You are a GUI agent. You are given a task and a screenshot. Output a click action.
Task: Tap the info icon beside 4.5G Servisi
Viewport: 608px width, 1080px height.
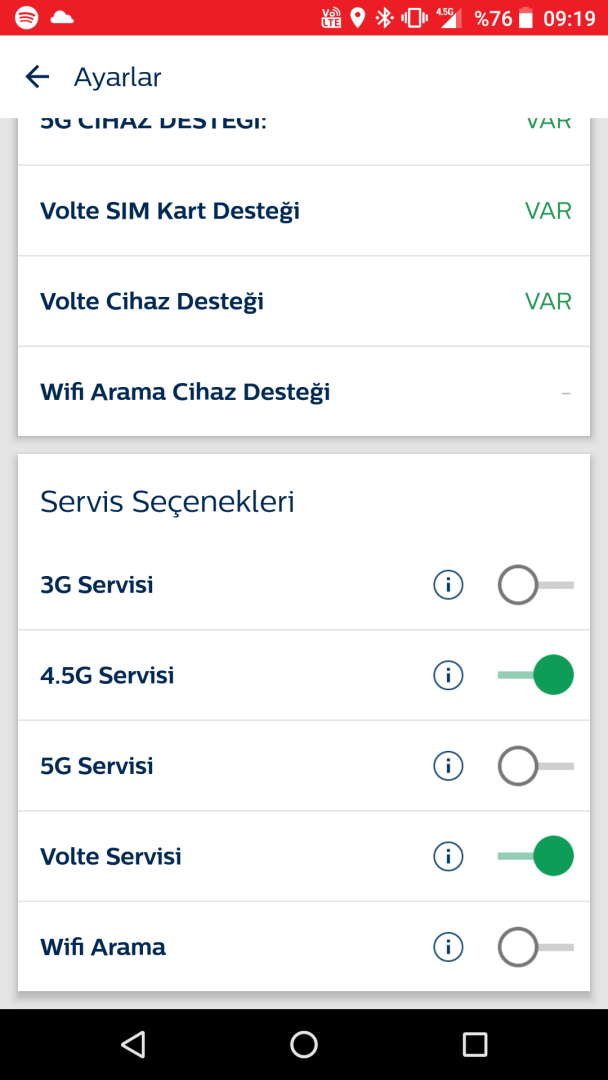click(x=448, y=675)
